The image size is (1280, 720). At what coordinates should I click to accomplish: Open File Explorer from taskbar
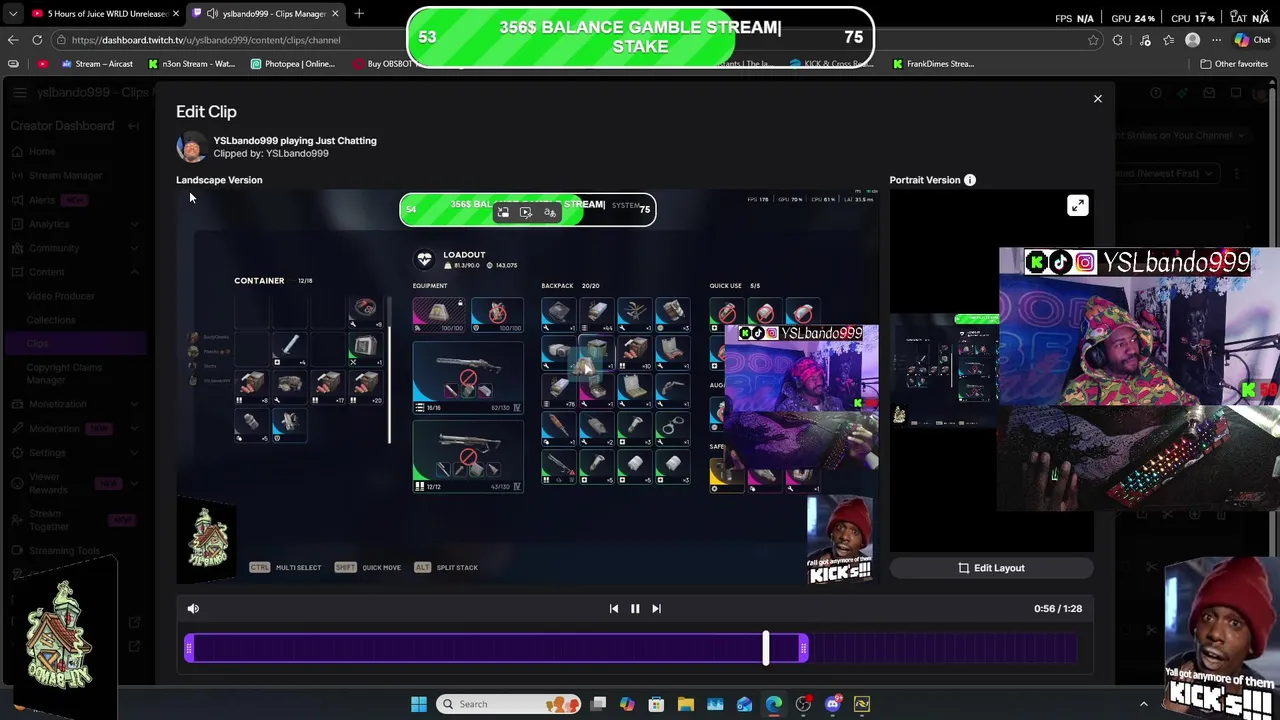point(686,704)
